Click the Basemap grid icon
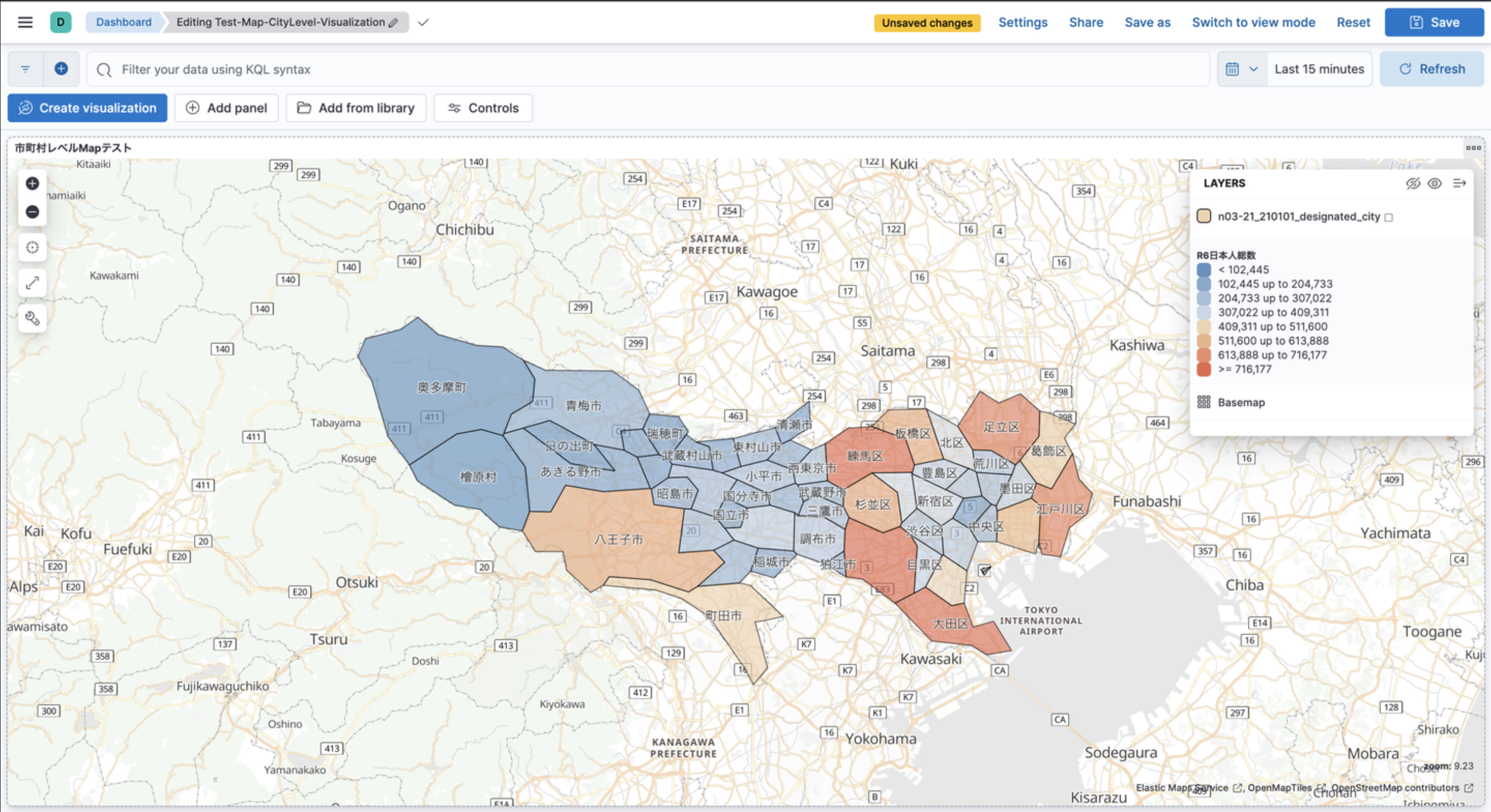Image resolution: width=1491 pixels, height=812 pixels. [1204, 402]
